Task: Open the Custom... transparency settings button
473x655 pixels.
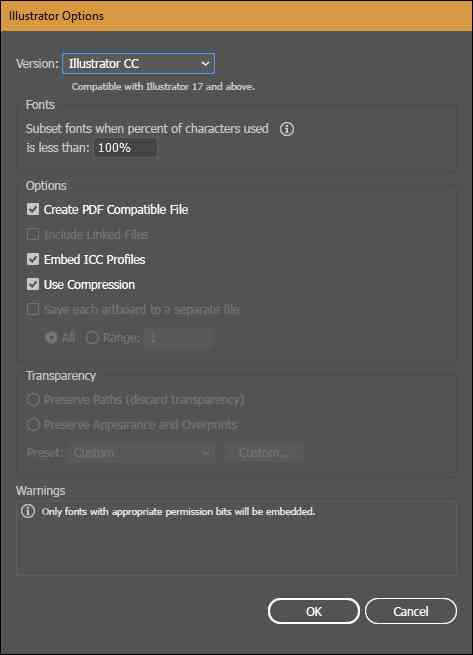Action: pos(264,452)
